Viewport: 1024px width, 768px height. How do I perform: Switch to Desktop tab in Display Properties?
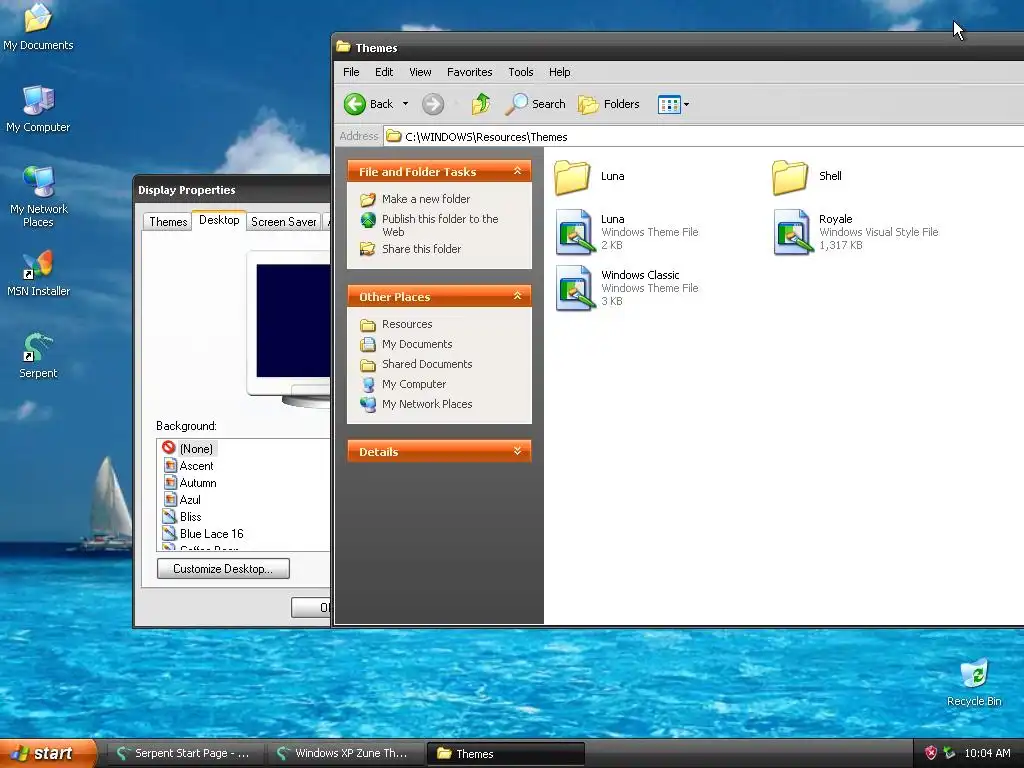pos(219,220)
